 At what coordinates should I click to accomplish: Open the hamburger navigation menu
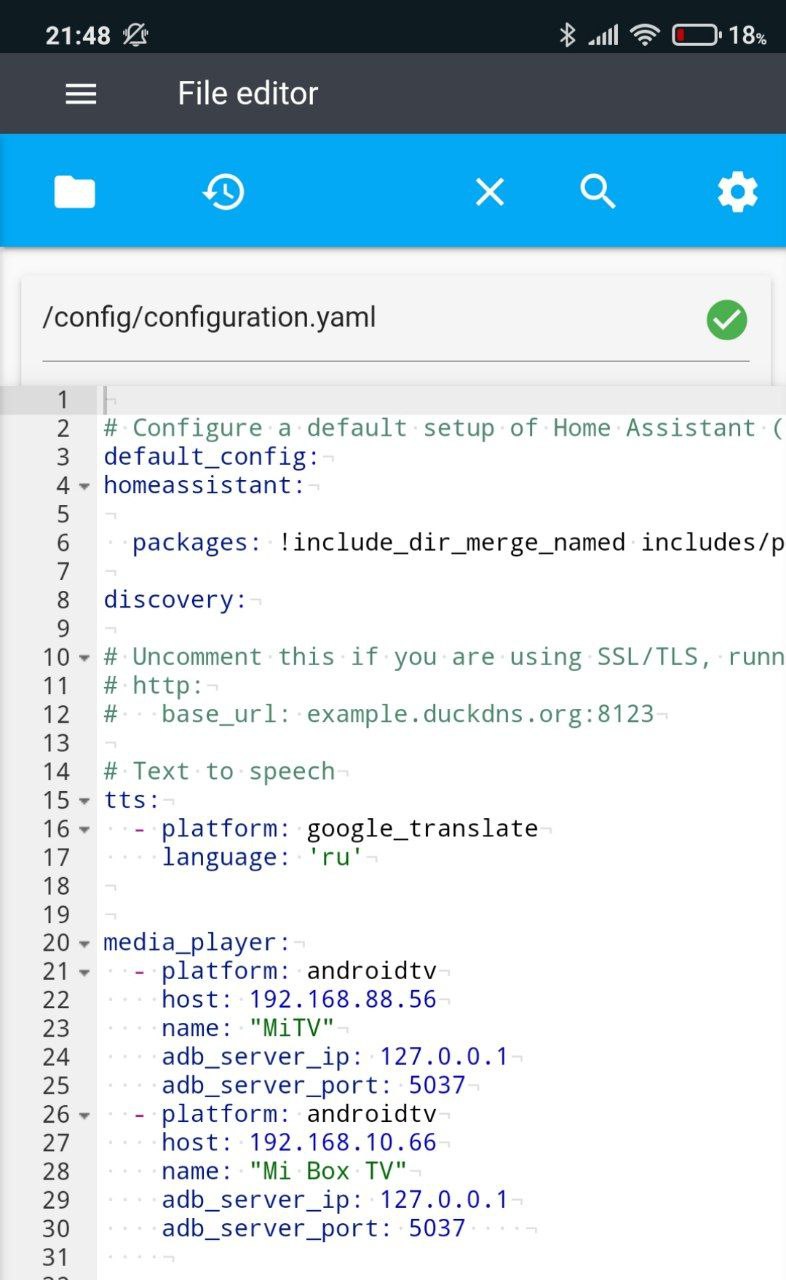point(81,94)
